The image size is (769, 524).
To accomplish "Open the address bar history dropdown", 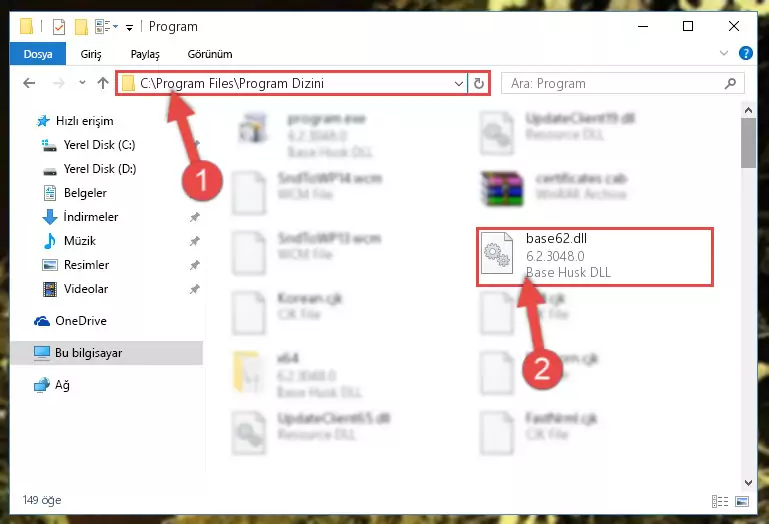I will [459, 83].
